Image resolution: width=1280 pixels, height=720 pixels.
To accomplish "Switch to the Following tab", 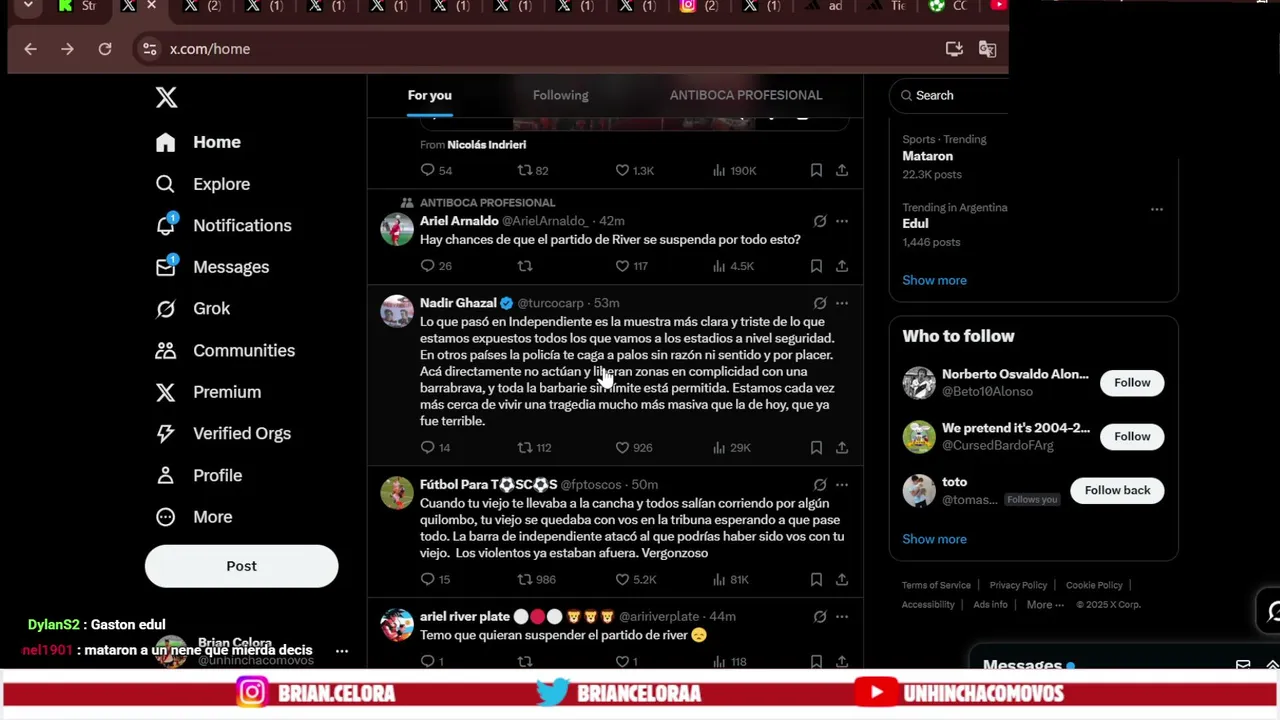I will [560, 95].
